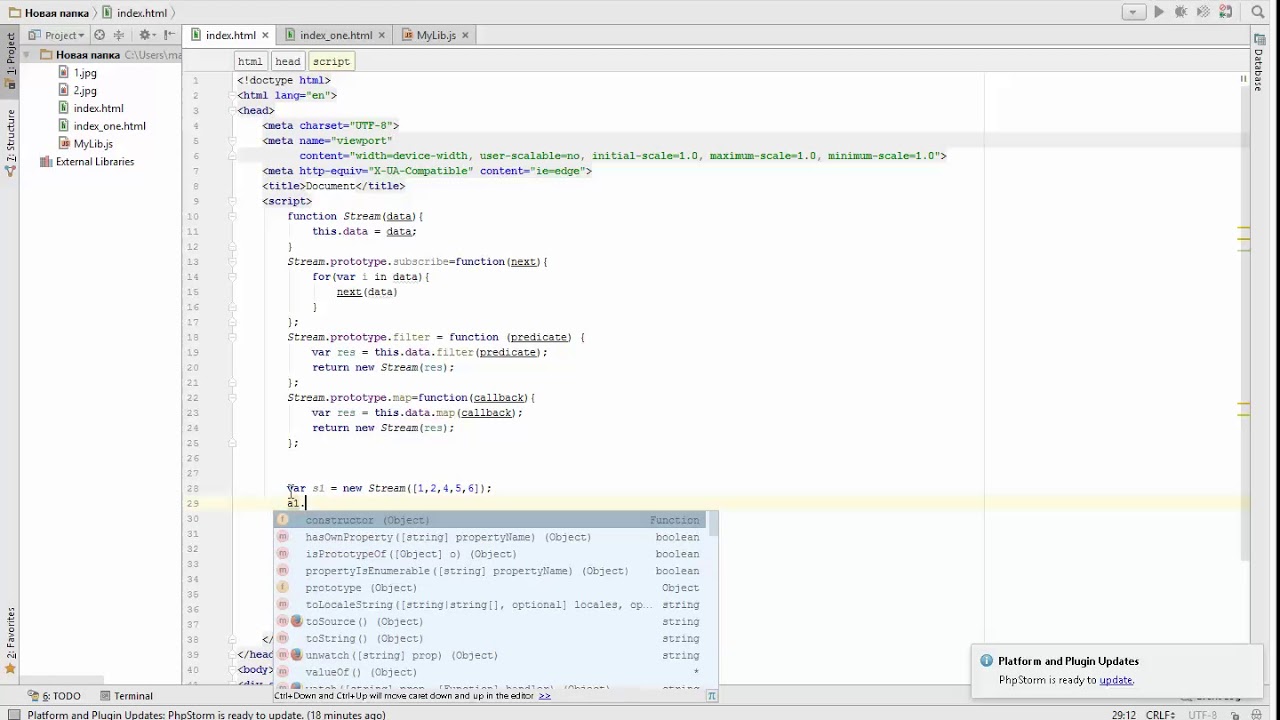Click the code analysis indicator above scrollbar
The height and width of the screenshot is (720, 1280).
click(1243, 78)
